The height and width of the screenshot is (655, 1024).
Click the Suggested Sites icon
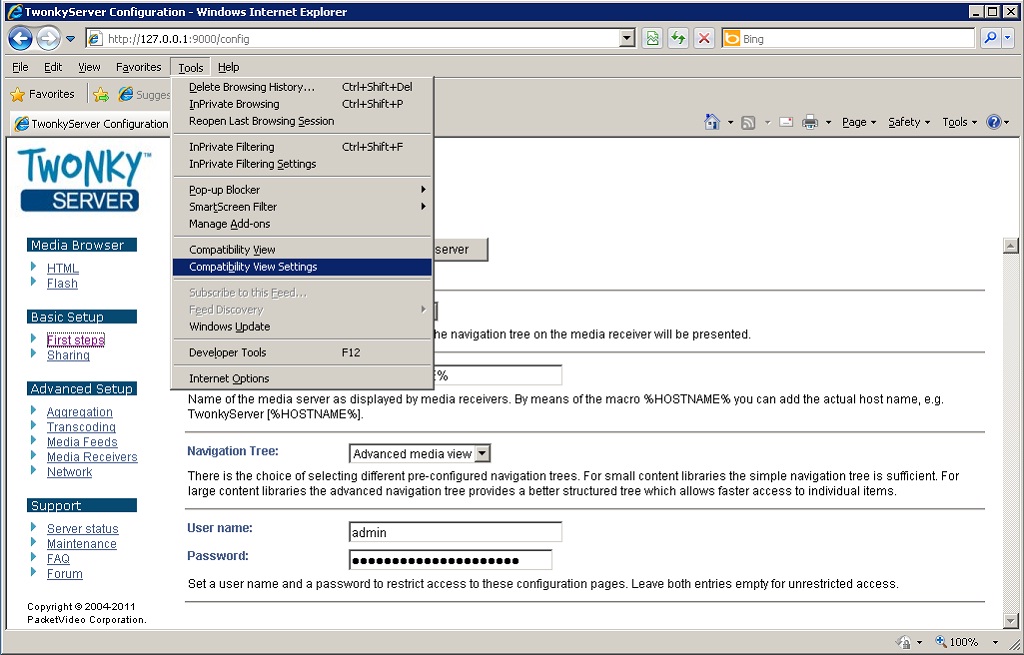point(124,93)
